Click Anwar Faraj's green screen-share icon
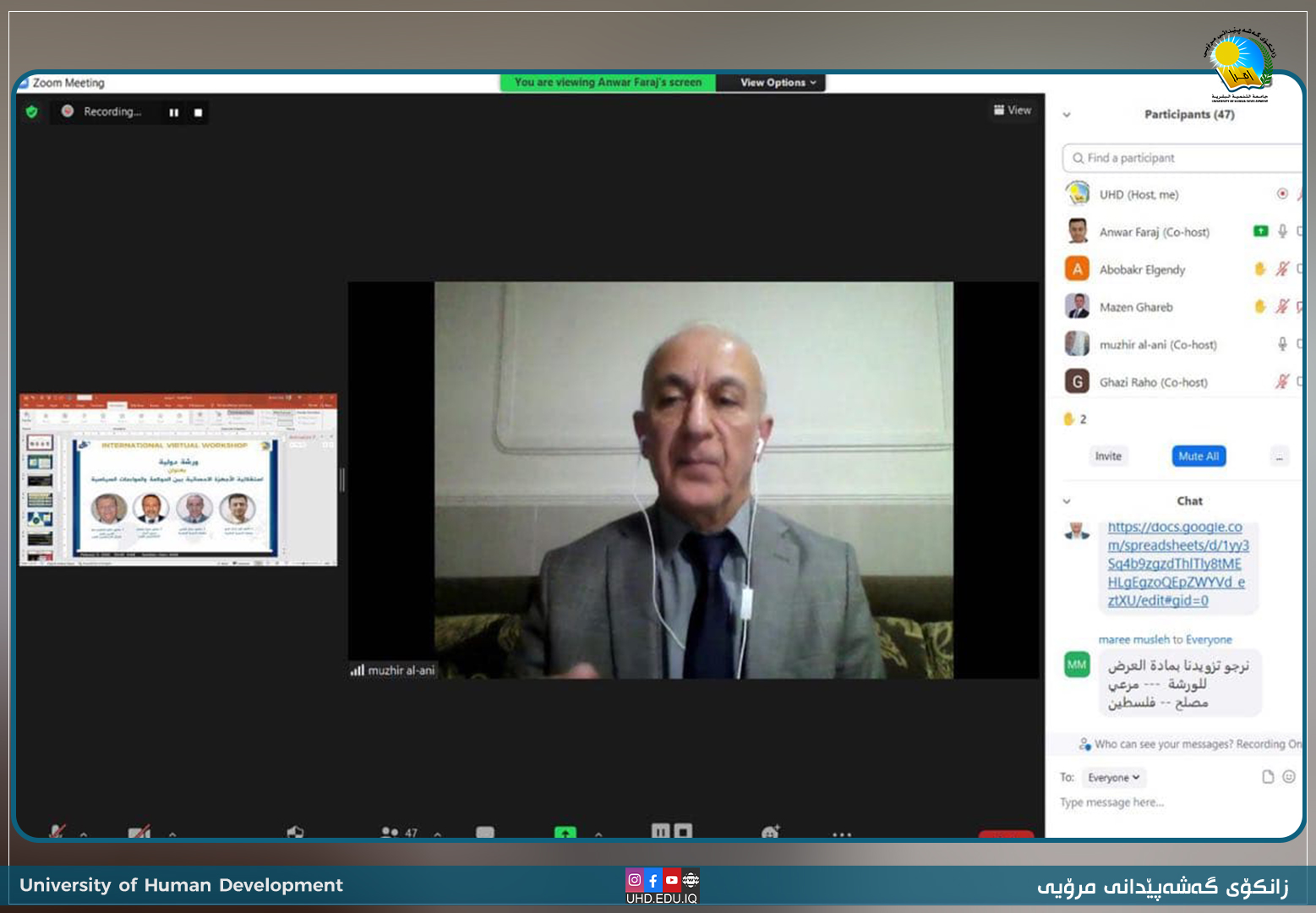This screenshot has height=913, width=1316. (x=1260, y=231)
